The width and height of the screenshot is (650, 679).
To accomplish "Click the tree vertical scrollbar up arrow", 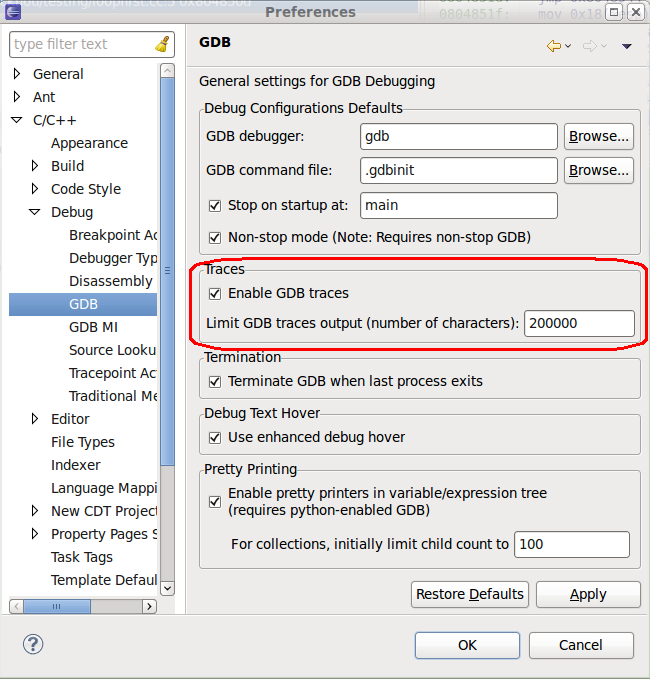I will coord(167,70).
